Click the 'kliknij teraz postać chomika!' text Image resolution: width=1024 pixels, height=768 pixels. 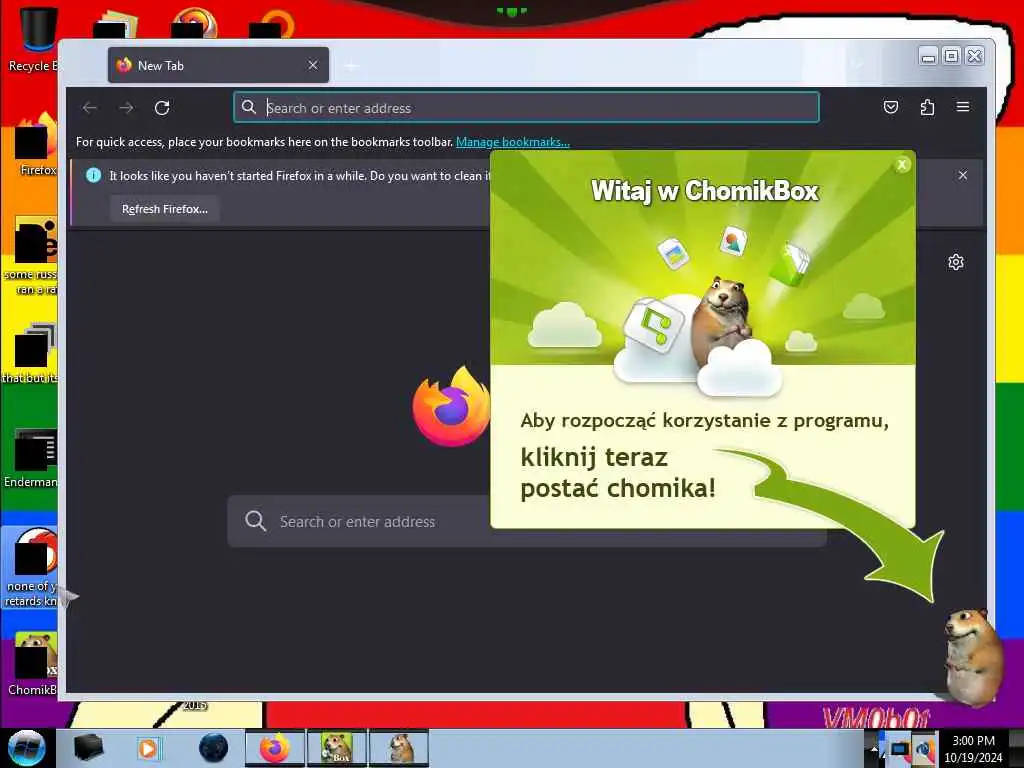(618, 472)
